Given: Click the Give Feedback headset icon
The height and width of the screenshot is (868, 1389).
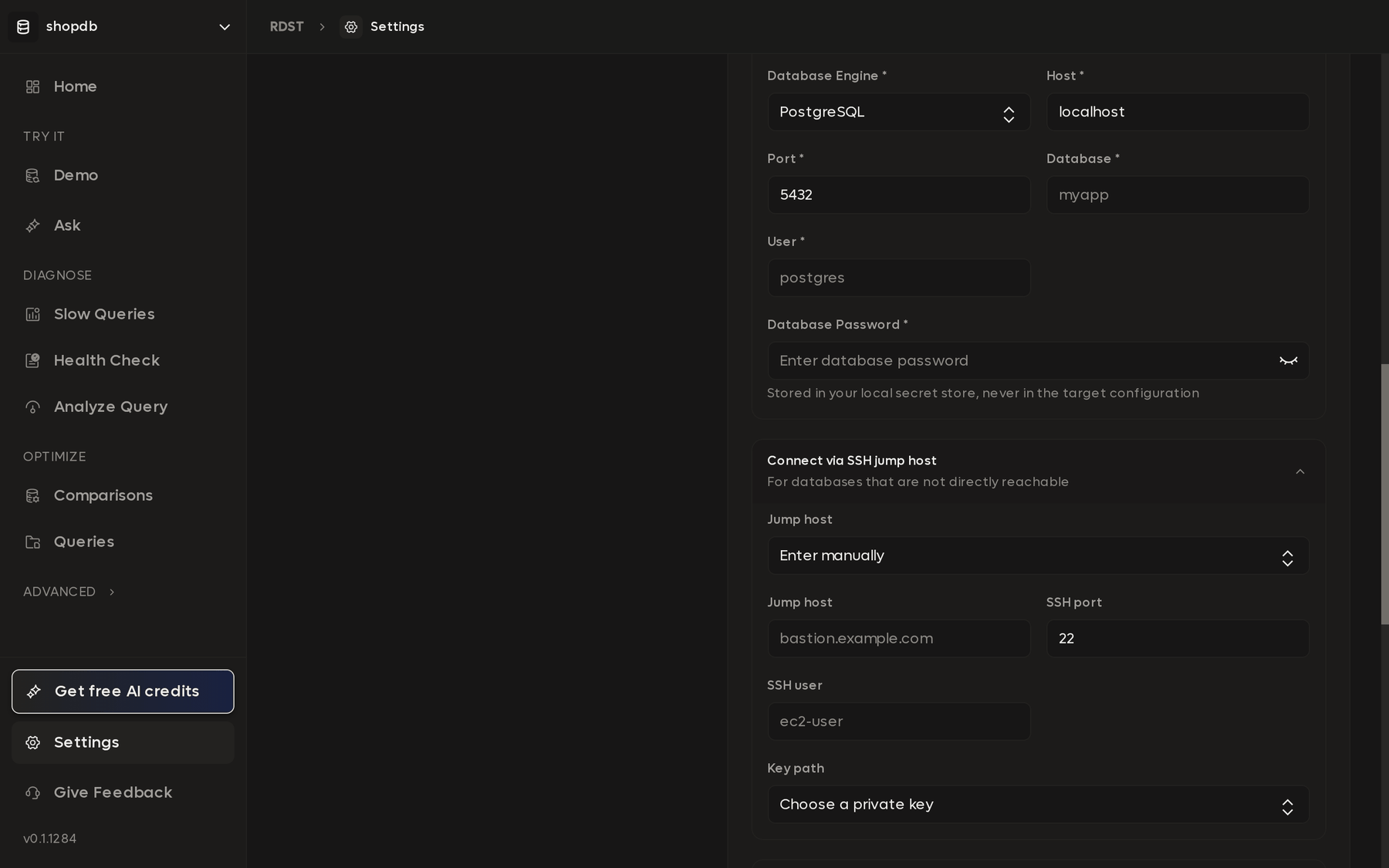Looking at the screenshot, I should (32, 793).
